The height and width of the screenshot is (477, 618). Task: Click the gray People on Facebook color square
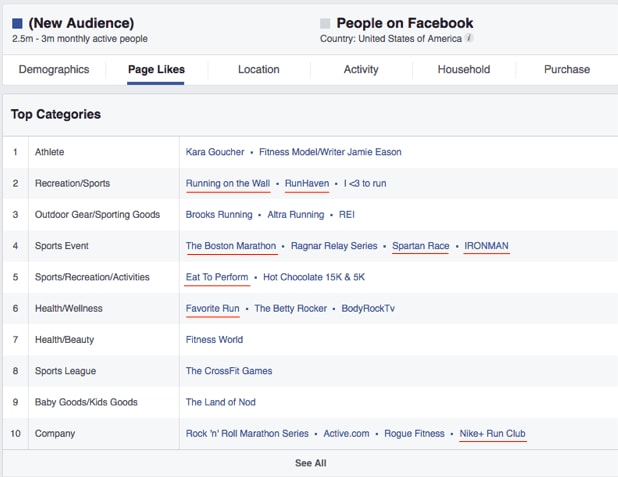point(325,23)
